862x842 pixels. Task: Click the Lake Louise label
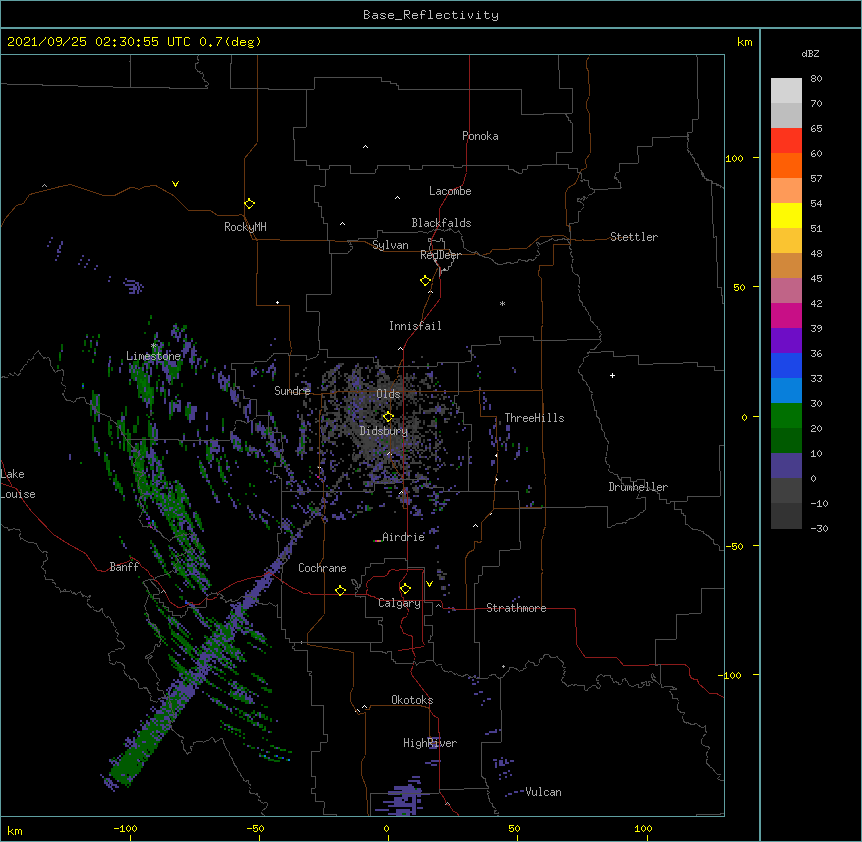[18, 484]
